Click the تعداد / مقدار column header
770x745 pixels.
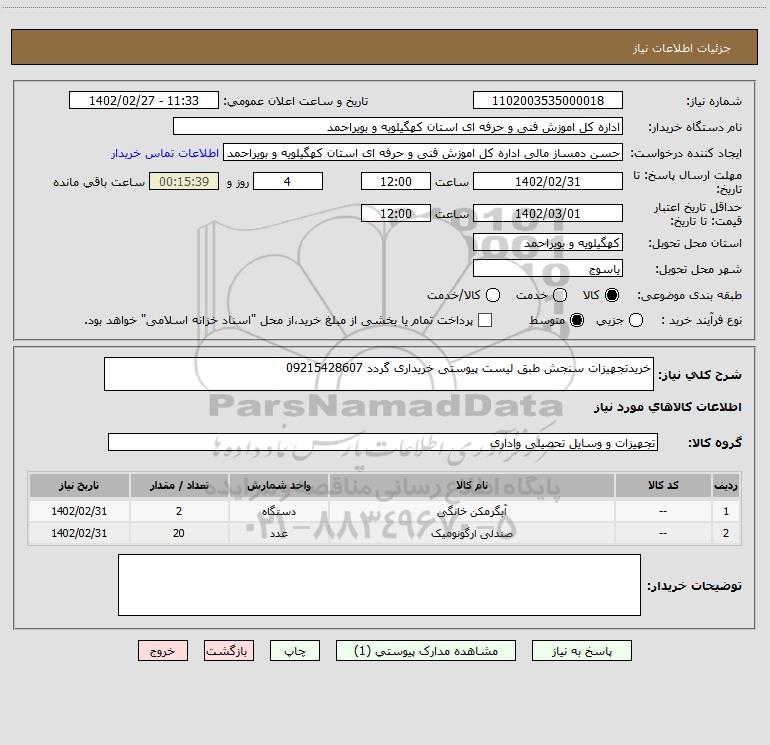179,486
